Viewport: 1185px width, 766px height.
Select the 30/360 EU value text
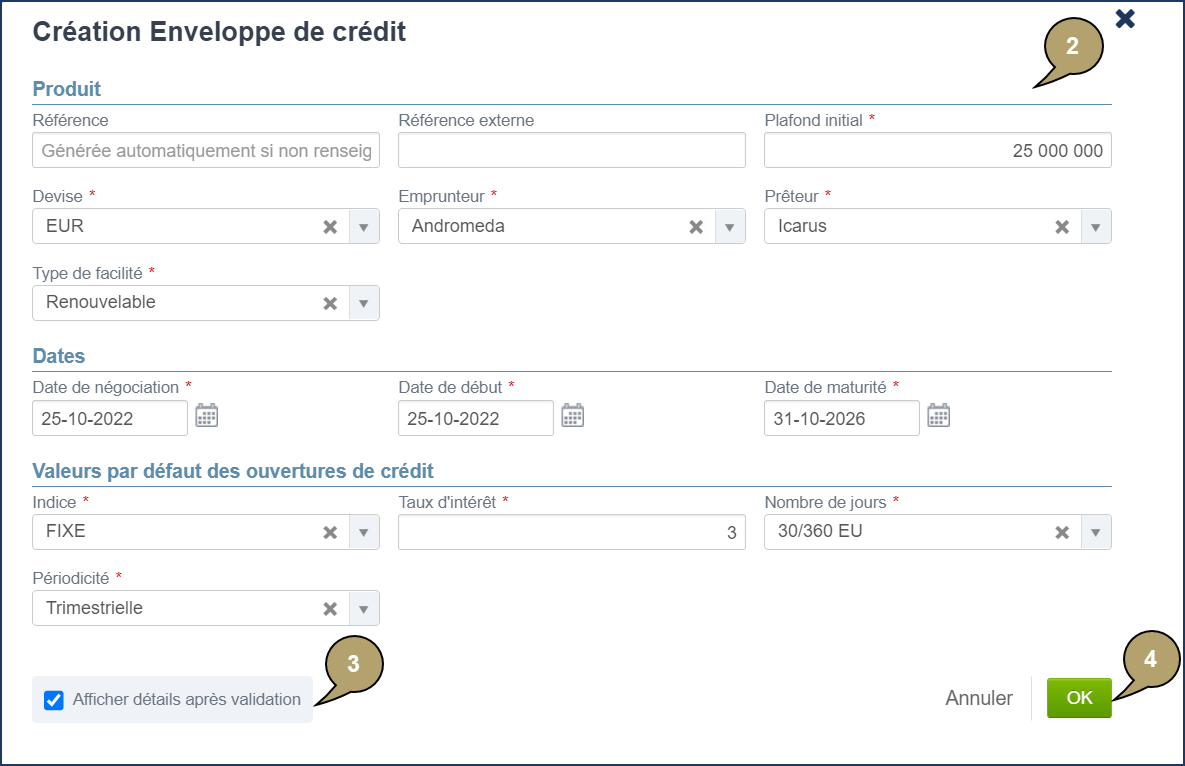(x=820, y=531)
